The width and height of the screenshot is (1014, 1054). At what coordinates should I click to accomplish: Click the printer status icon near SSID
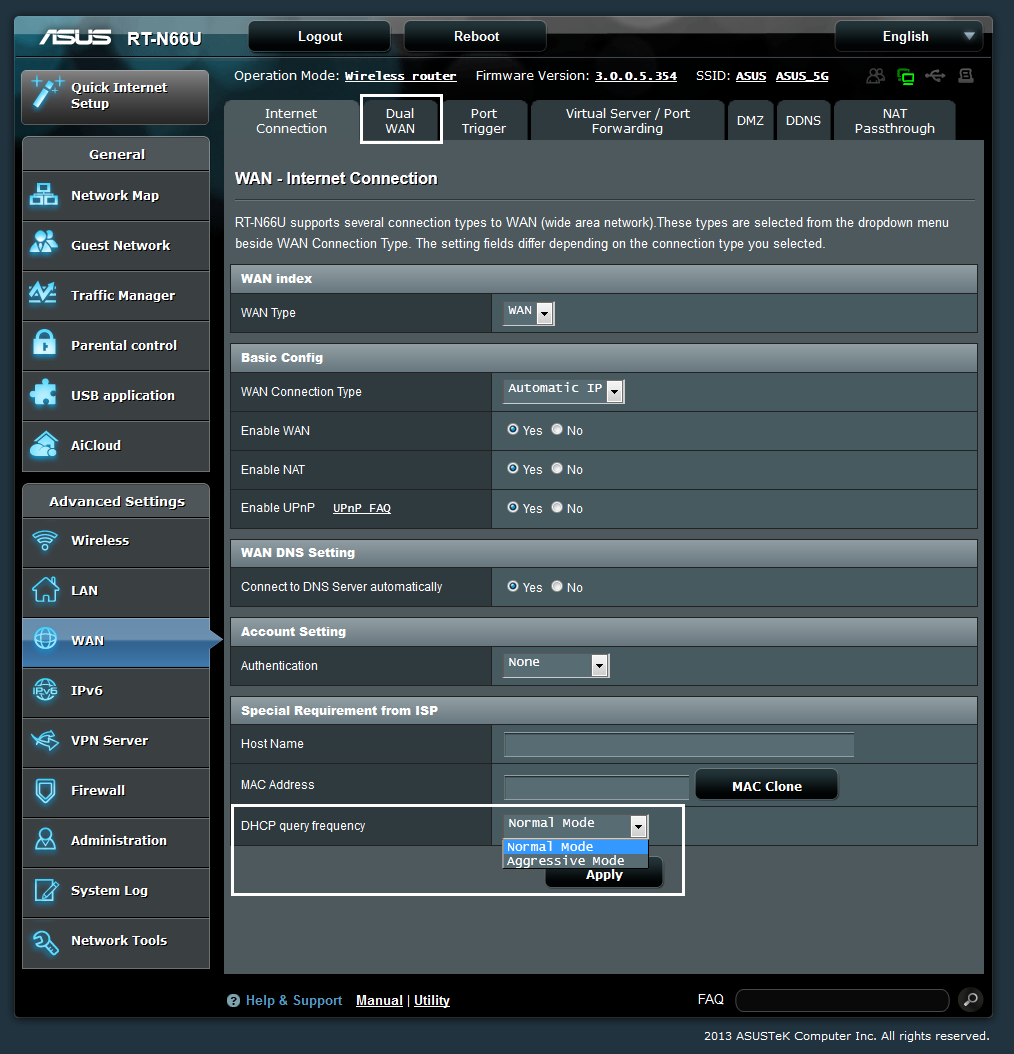click(965, 75)
